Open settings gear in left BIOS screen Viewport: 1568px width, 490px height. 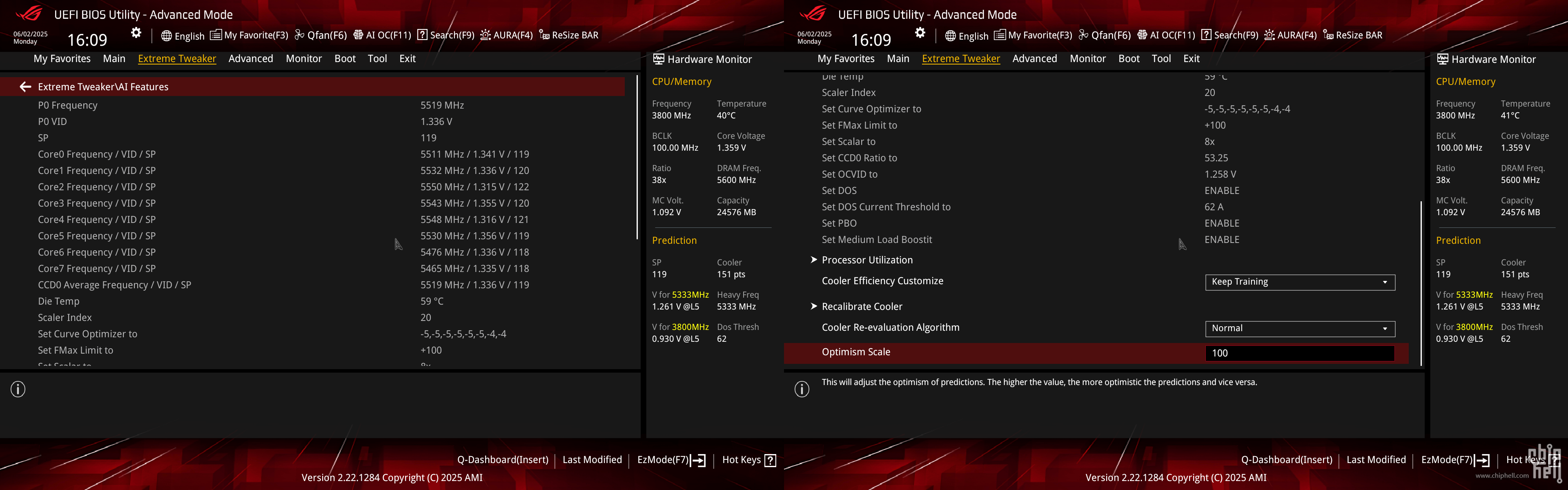coord(136,33)
